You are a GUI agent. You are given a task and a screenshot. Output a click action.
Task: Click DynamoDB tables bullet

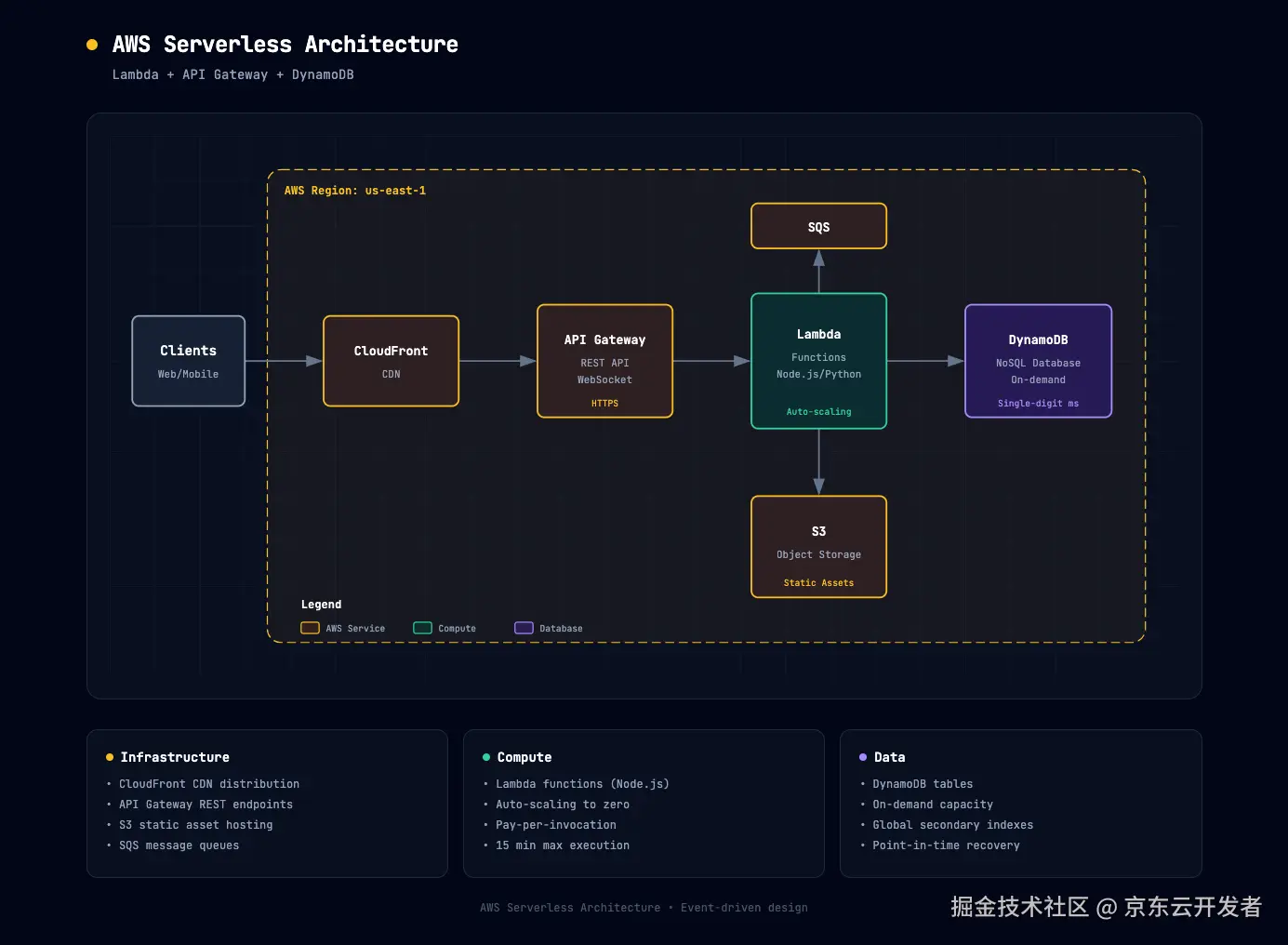(923, 784)
